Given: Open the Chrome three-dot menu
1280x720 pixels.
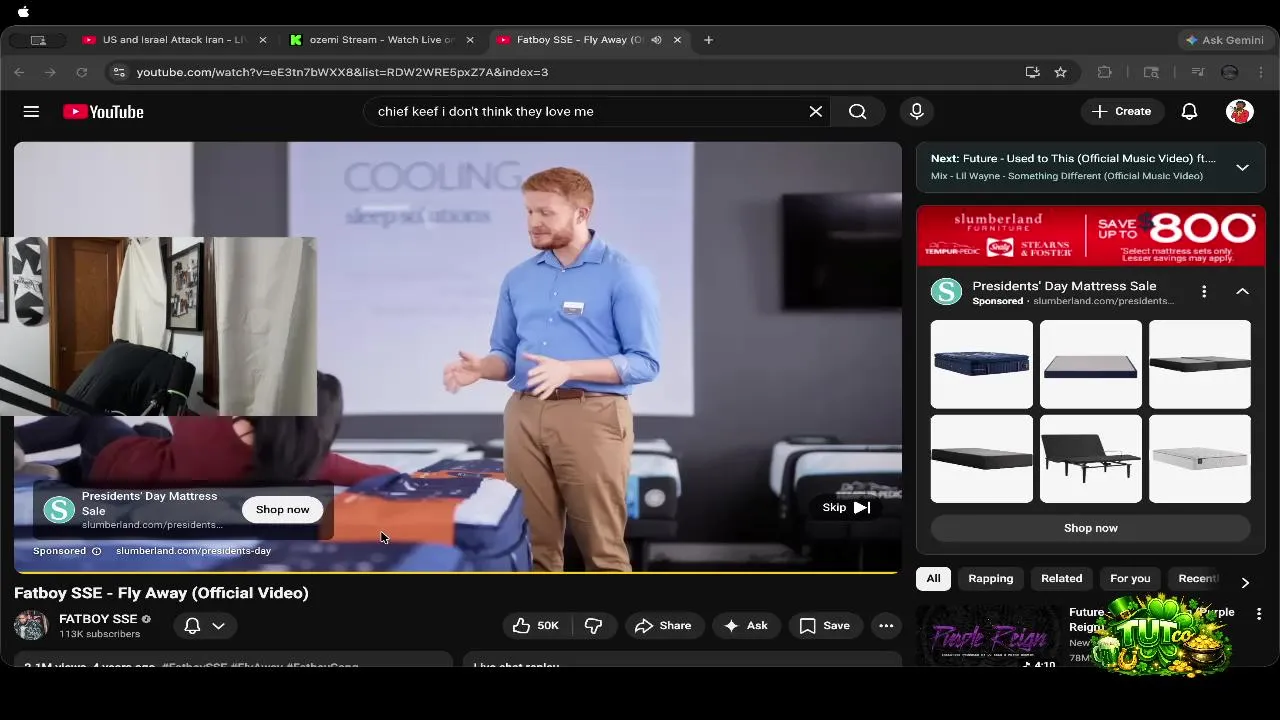Looking at the screenshot, I should click(1262, 72).
